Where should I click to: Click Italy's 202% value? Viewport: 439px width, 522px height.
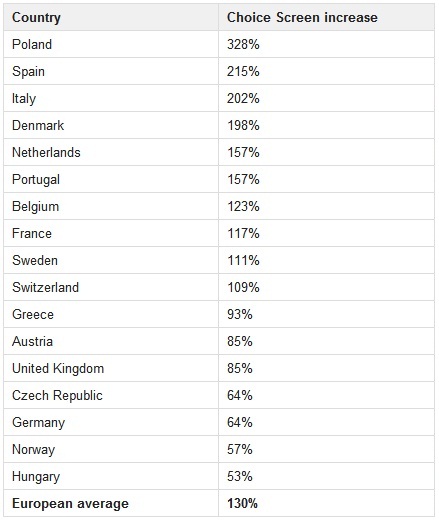click(243, 98)
